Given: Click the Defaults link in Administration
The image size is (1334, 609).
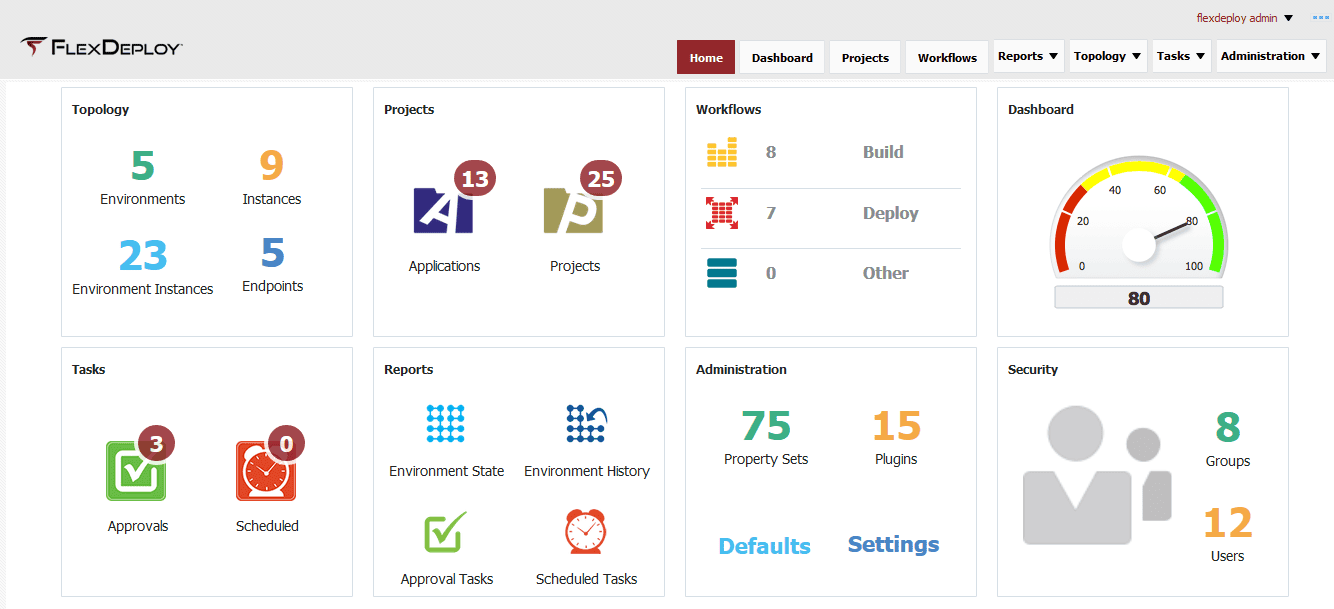Looking at the screenshot, I should [765, 546].
